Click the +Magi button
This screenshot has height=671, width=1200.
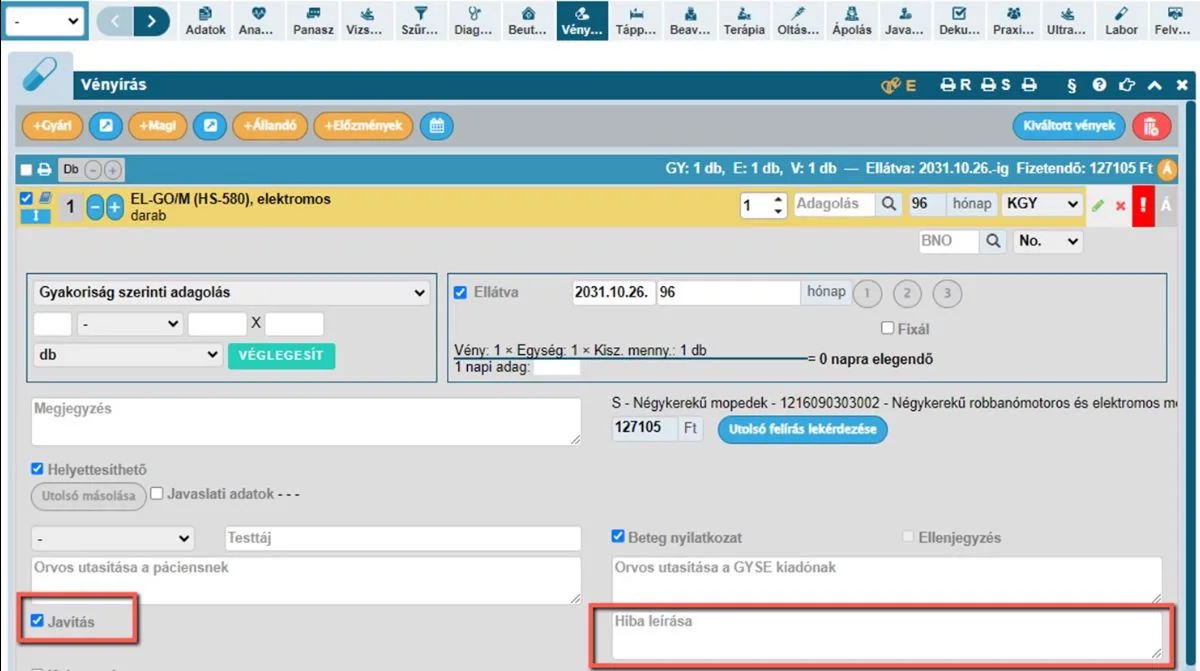tap(157, 126)
